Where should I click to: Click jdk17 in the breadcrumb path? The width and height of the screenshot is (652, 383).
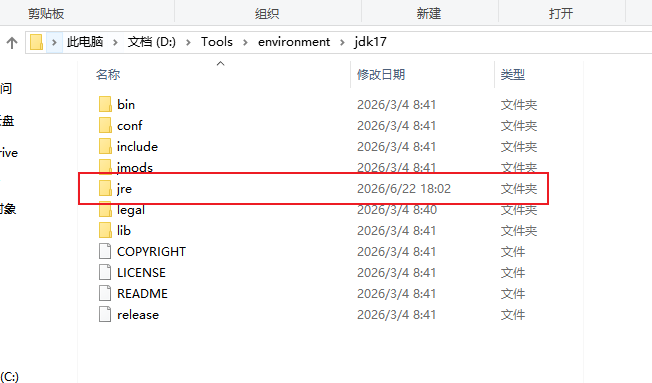370,42
